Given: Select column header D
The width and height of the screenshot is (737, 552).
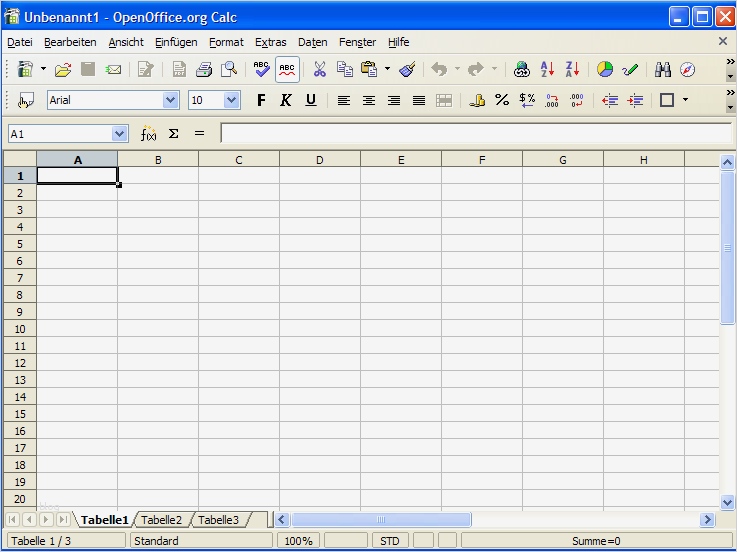Looking at the screenshot, I should pyautogui.click(x=320, y=160).
